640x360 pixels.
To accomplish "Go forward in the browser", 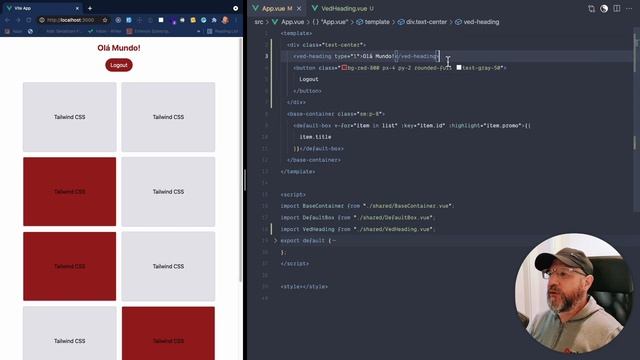I will coord(18,20).
